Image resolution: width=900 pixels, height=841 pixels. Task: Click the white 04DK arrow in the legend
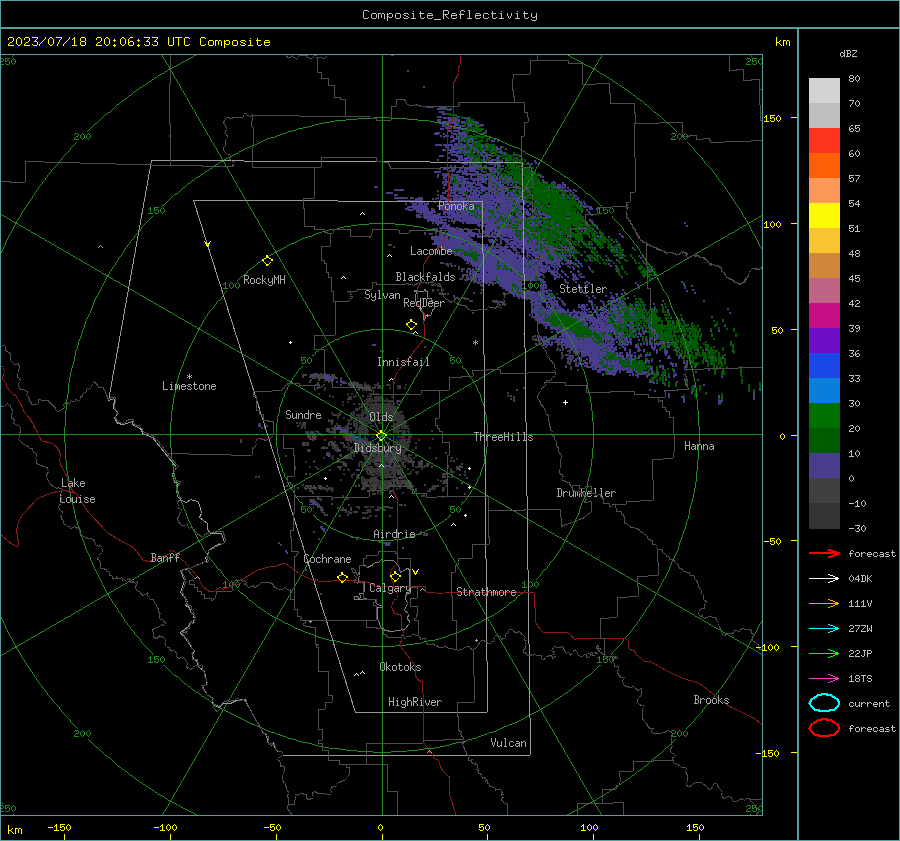tap(824, 578)
